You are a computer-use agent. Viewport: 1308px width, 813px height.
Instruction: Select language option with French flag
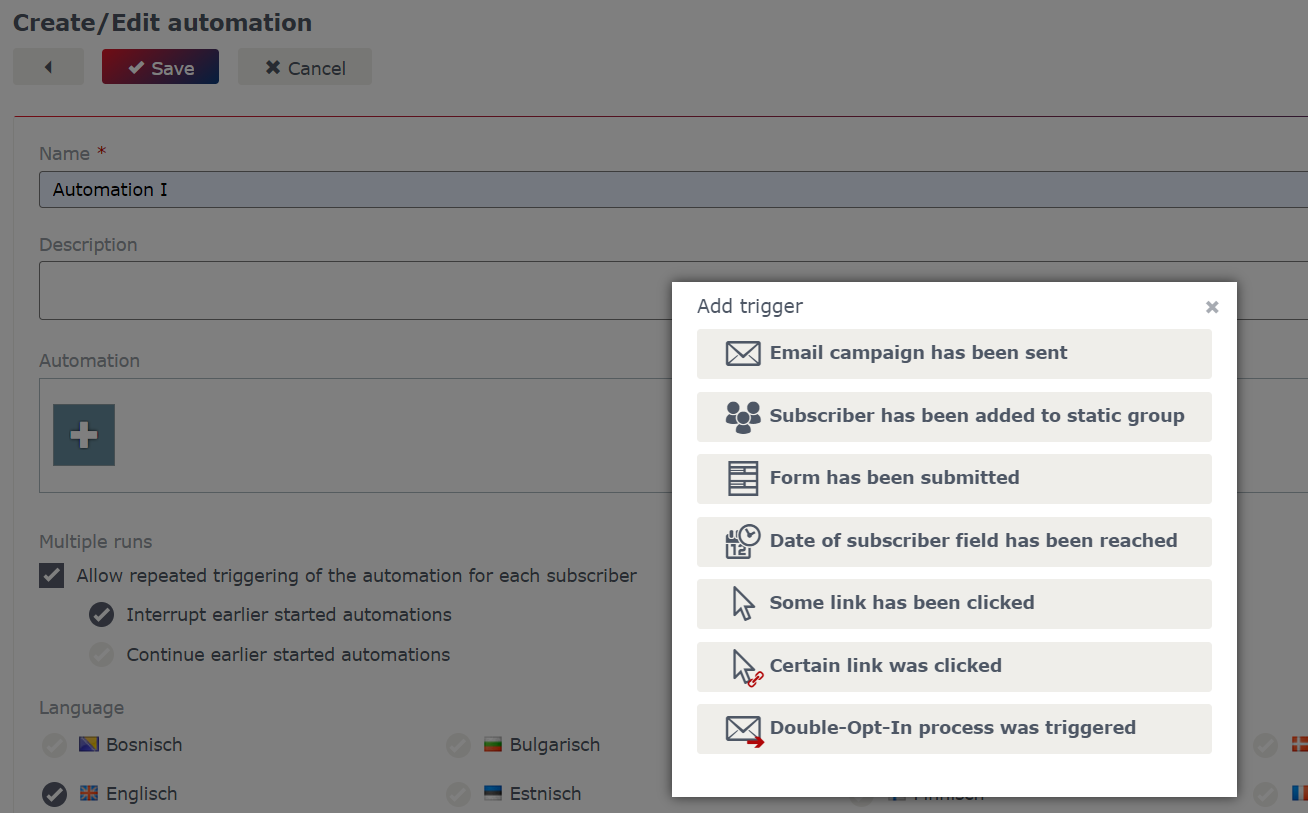(1266, 794)
